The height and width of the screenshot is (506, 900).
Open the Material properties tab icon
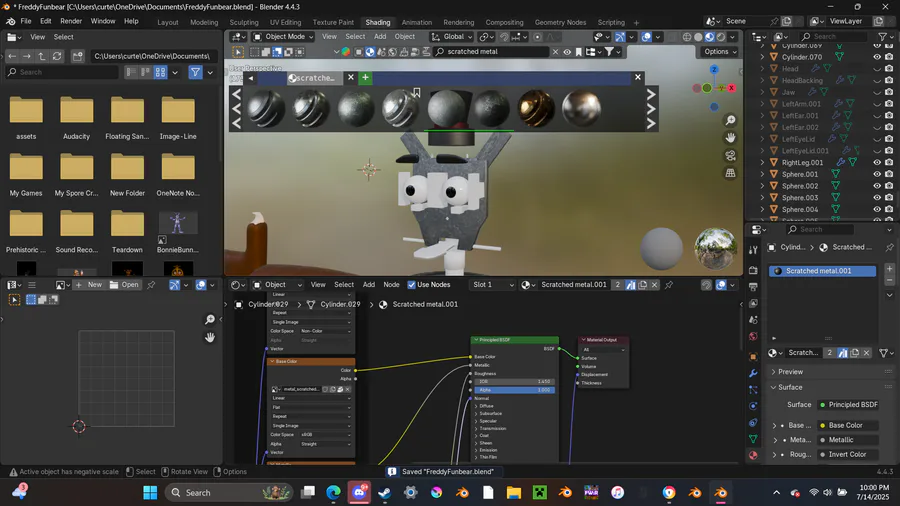pos(753,455)
